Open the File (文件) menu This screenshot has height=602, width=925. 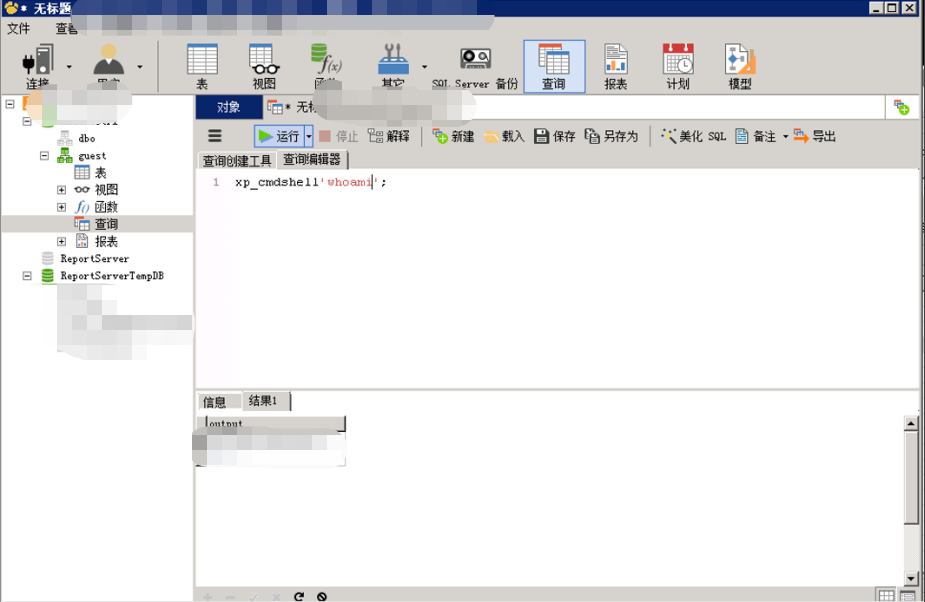tap(19, 28)
